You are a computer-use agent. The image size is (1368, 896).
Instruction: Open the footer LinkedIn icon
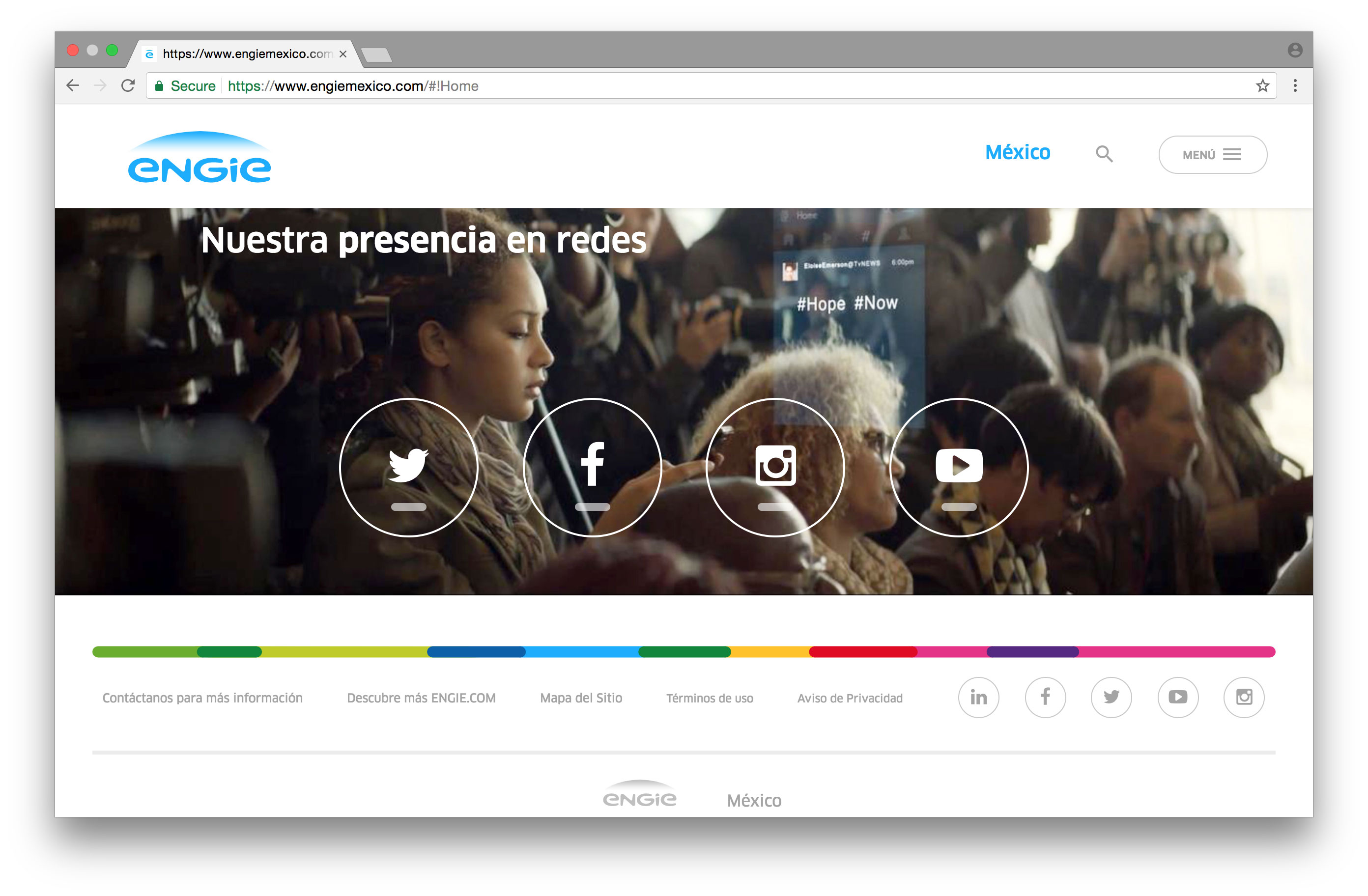(x=978, y=698)
